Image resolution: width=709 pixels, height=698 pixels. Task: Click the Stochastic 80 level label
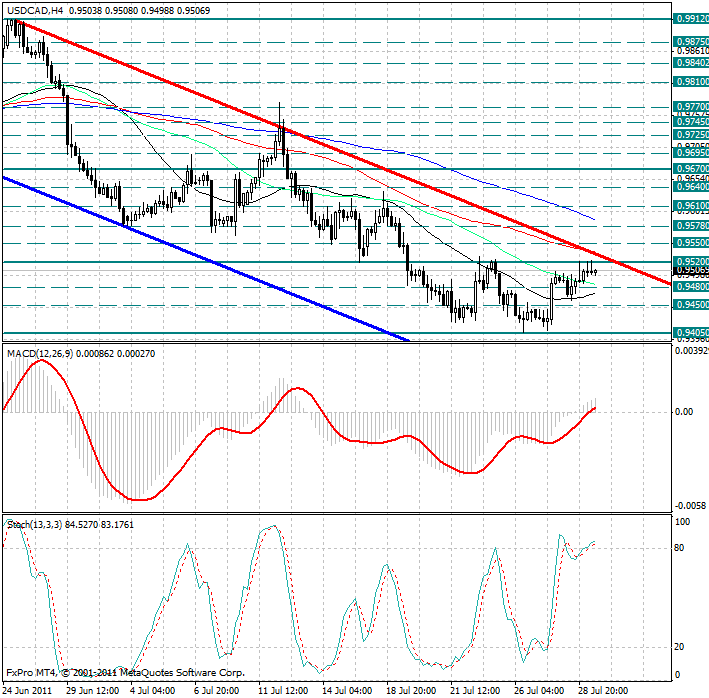click(x=683, y=548)
